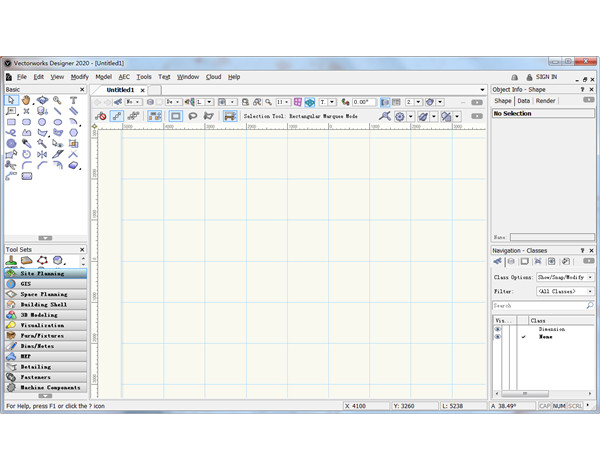Select the Mirror tool
This screenshot has width=601, height=466.
point(42,154)
